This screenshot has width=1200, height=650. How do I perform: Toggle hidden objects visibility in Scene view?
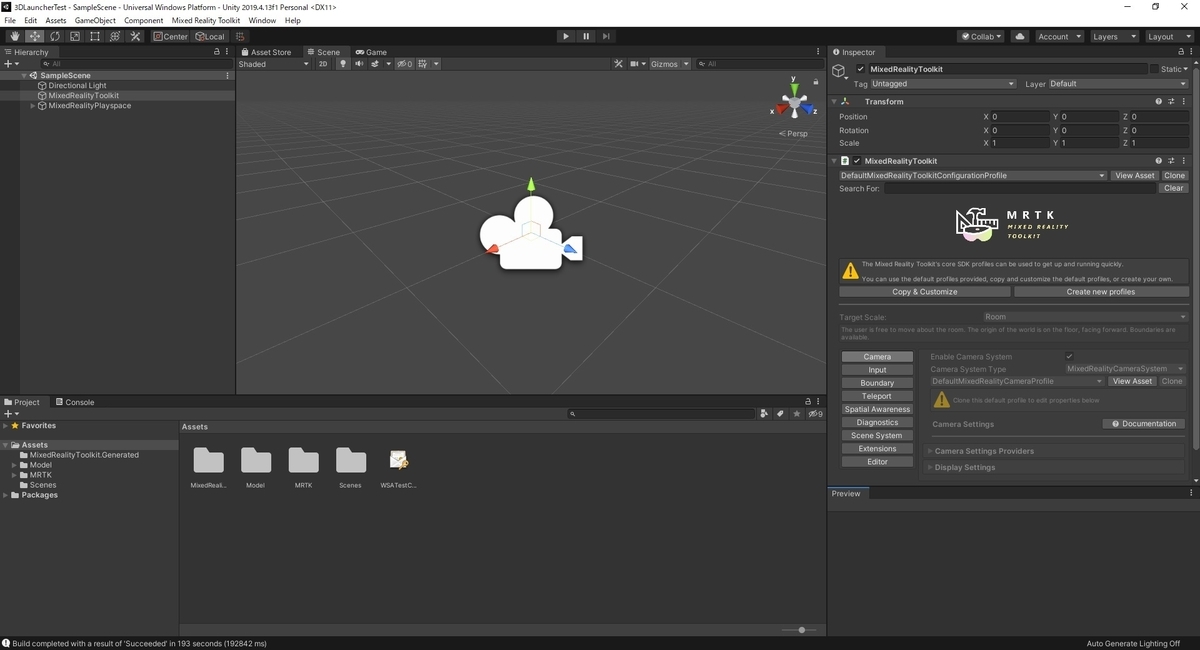(404, 64)
